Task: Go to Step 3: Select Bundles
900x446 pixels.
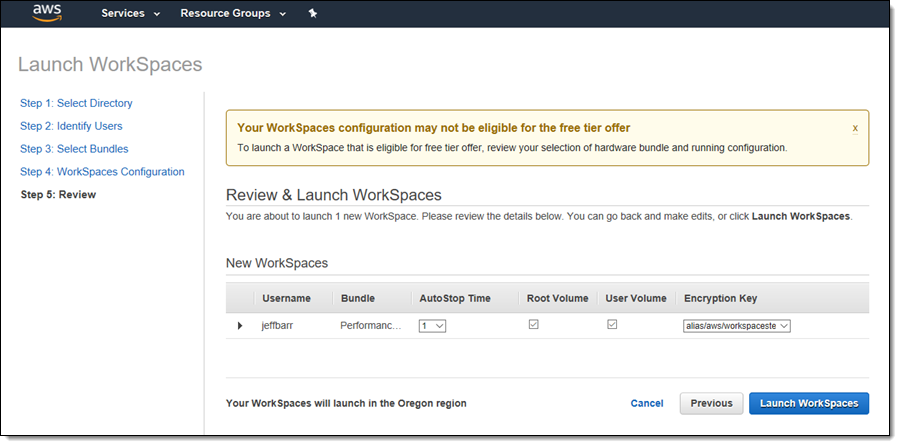Action: point(74,149)
